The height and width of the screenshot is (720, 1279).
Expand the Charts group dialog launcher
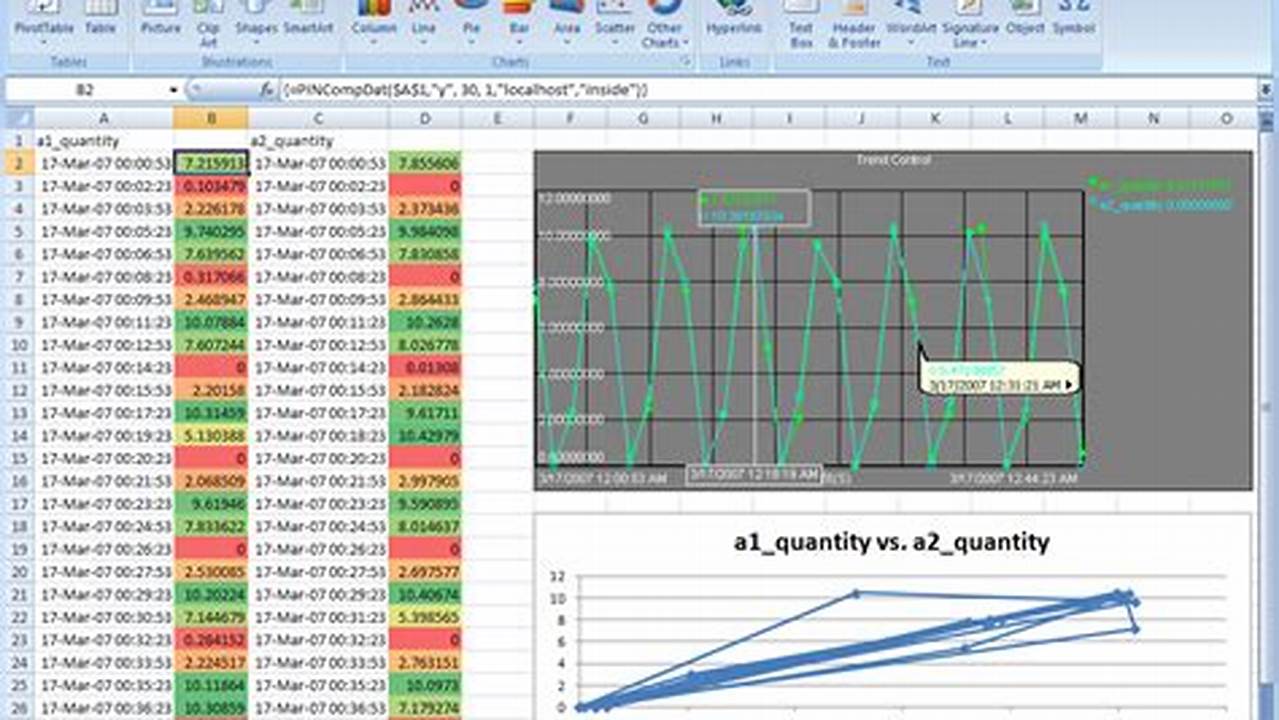[x=686, y=61]
